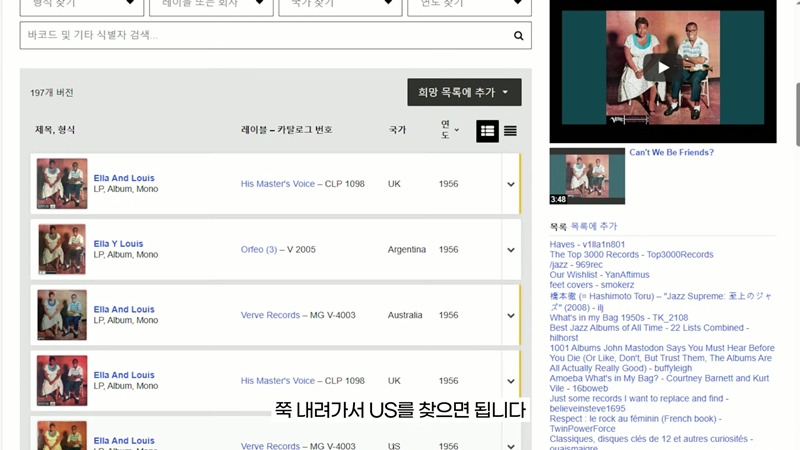800x450 pixels.
Task: Open Respect : le rock au féminin list
Action: [636, 423]
